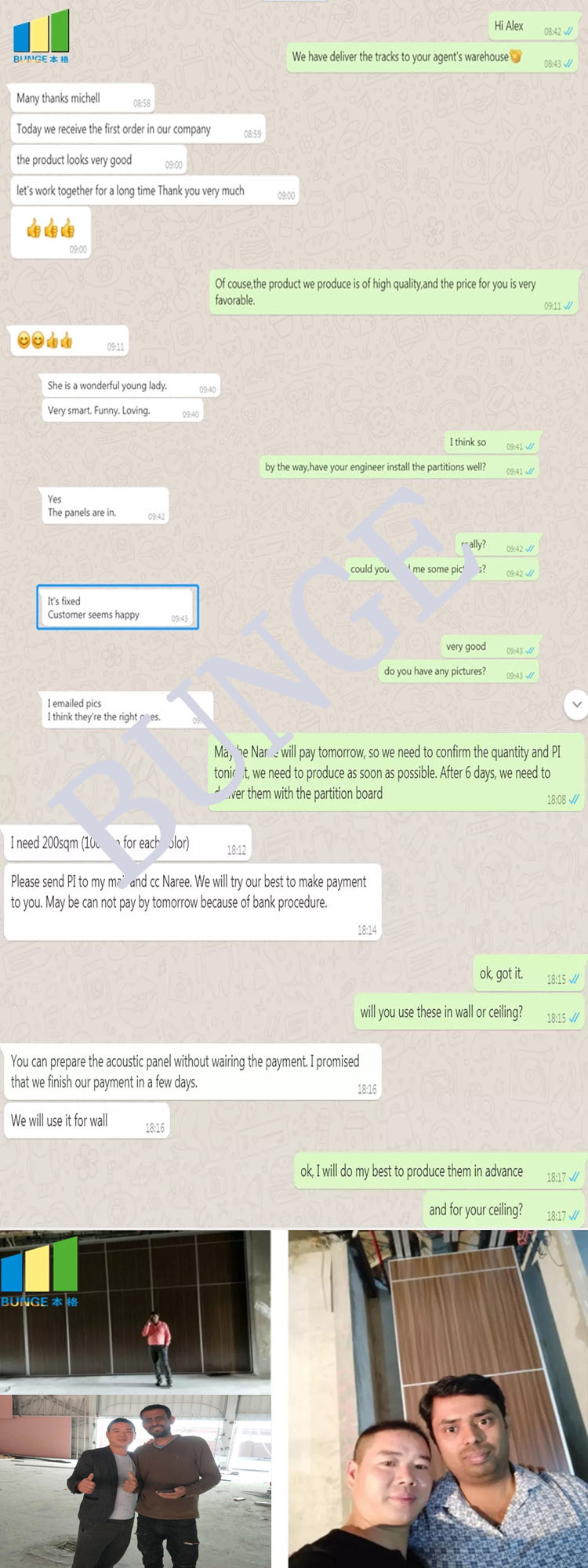
Task: Click the scroll-to-bottom chevron button
Action: (576, 704)
